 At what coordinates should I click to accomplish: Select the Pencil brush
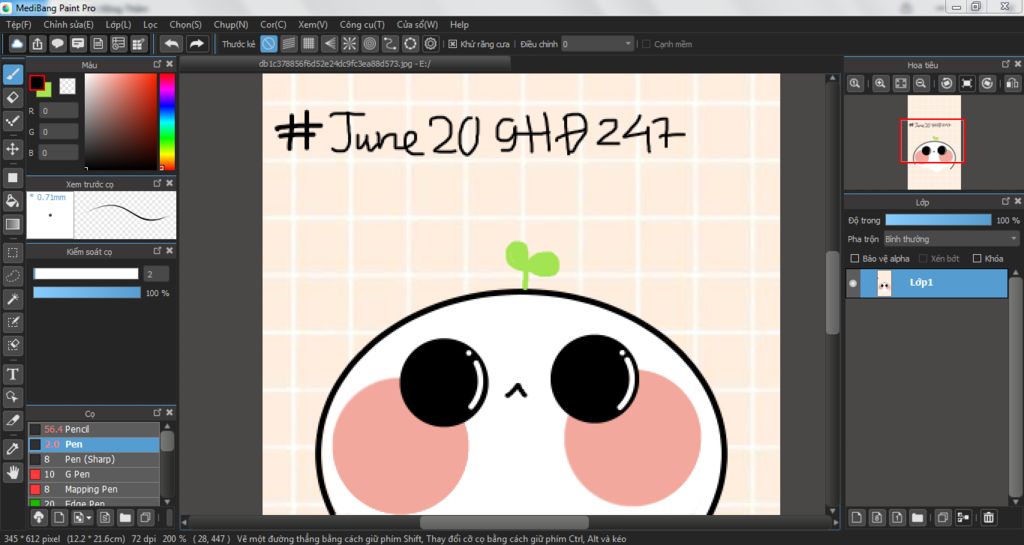click(x=94, y=429)
